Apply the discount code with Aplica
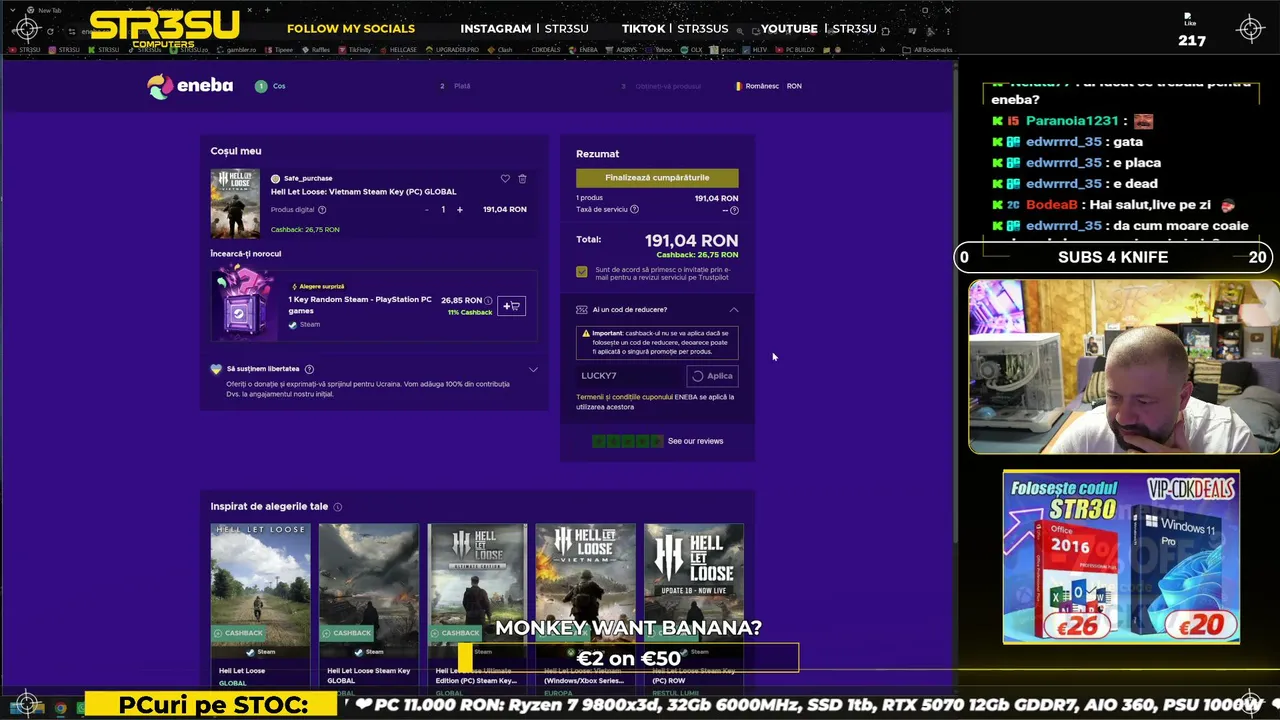 (713, 376)
